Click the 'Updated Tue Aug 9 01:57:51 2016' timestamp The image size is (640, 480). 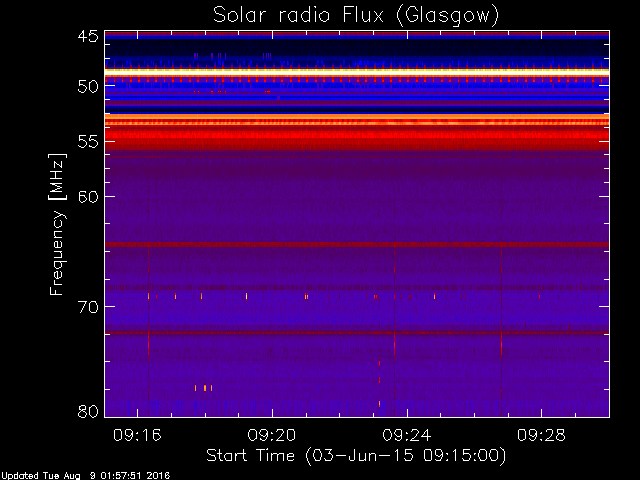click(85, 476)
